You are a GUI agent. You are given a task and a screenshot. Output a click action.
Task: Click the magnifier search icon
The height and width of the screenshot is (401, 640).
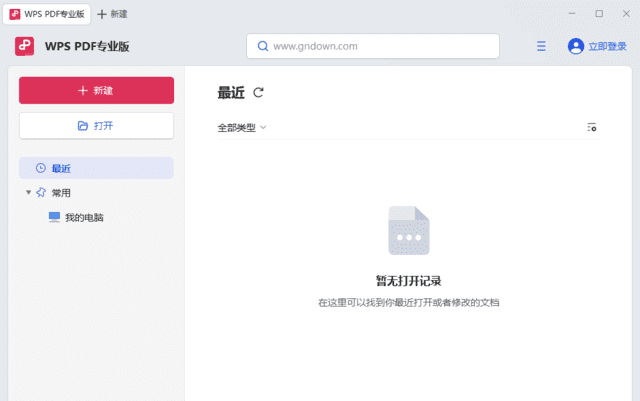[262, 46]
